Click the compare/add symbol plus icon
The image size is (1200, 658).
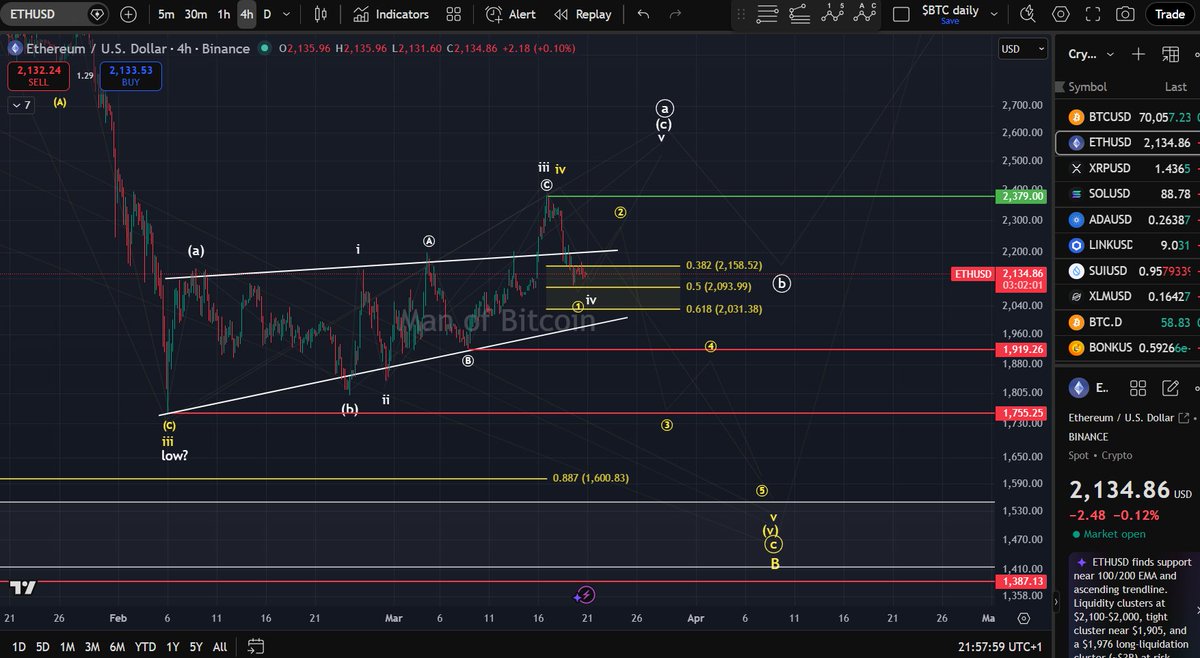coord(129,15)
